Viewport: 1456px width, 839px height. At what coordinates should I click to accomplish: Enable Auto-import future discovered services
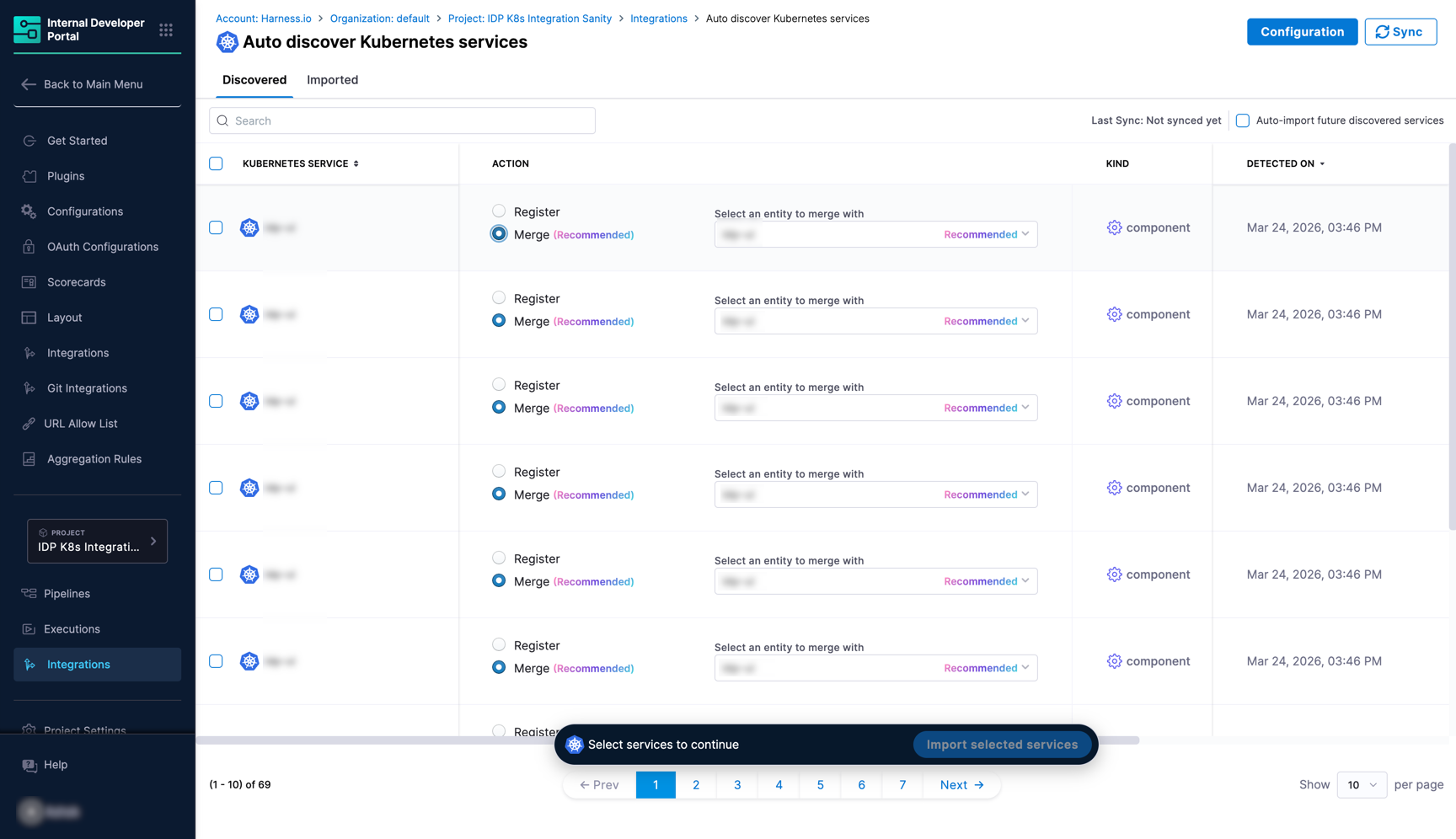click(x=1243, y=120)
